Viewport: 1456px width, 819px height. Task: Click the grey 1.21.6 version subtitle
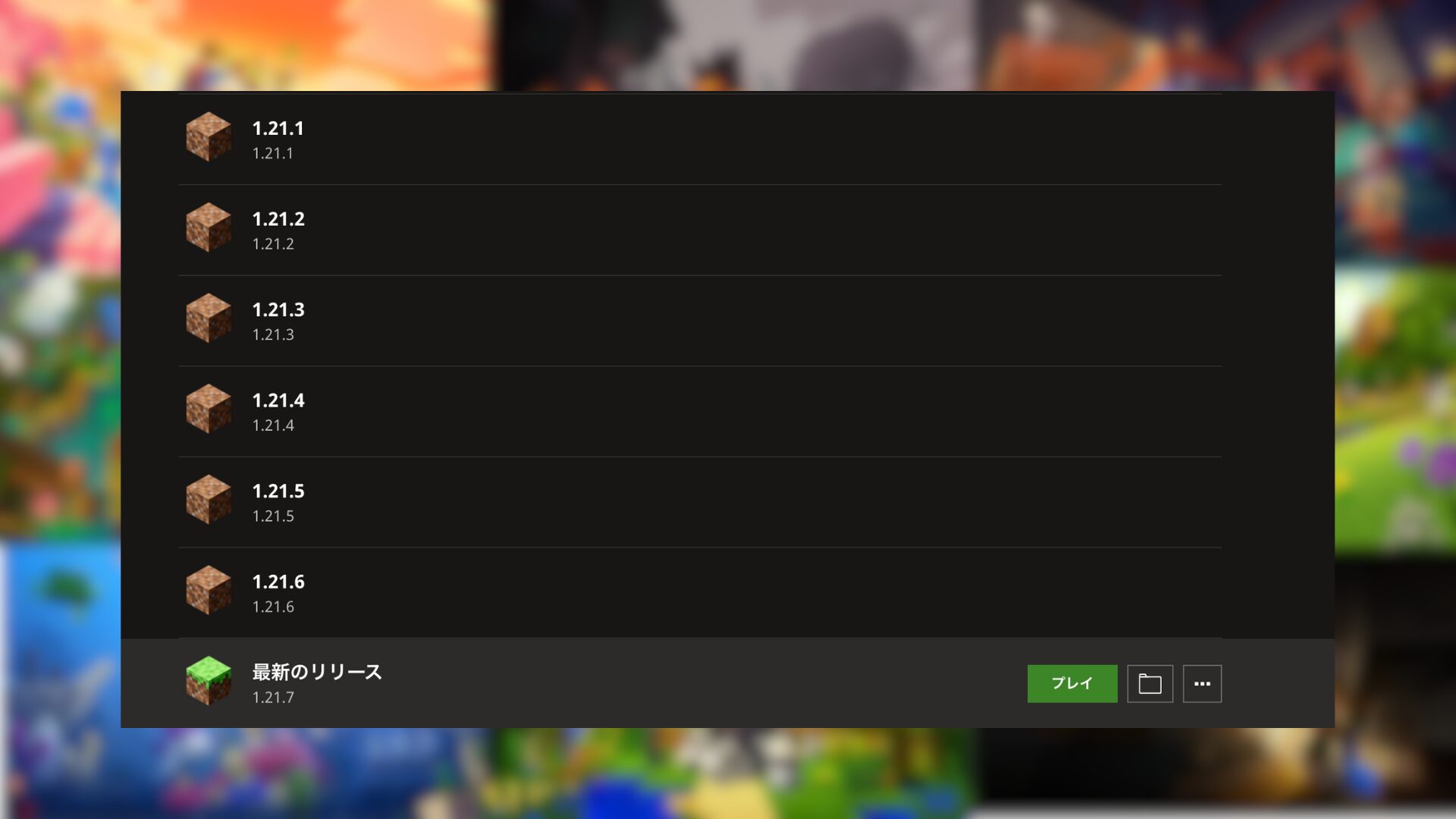[273, 607]
